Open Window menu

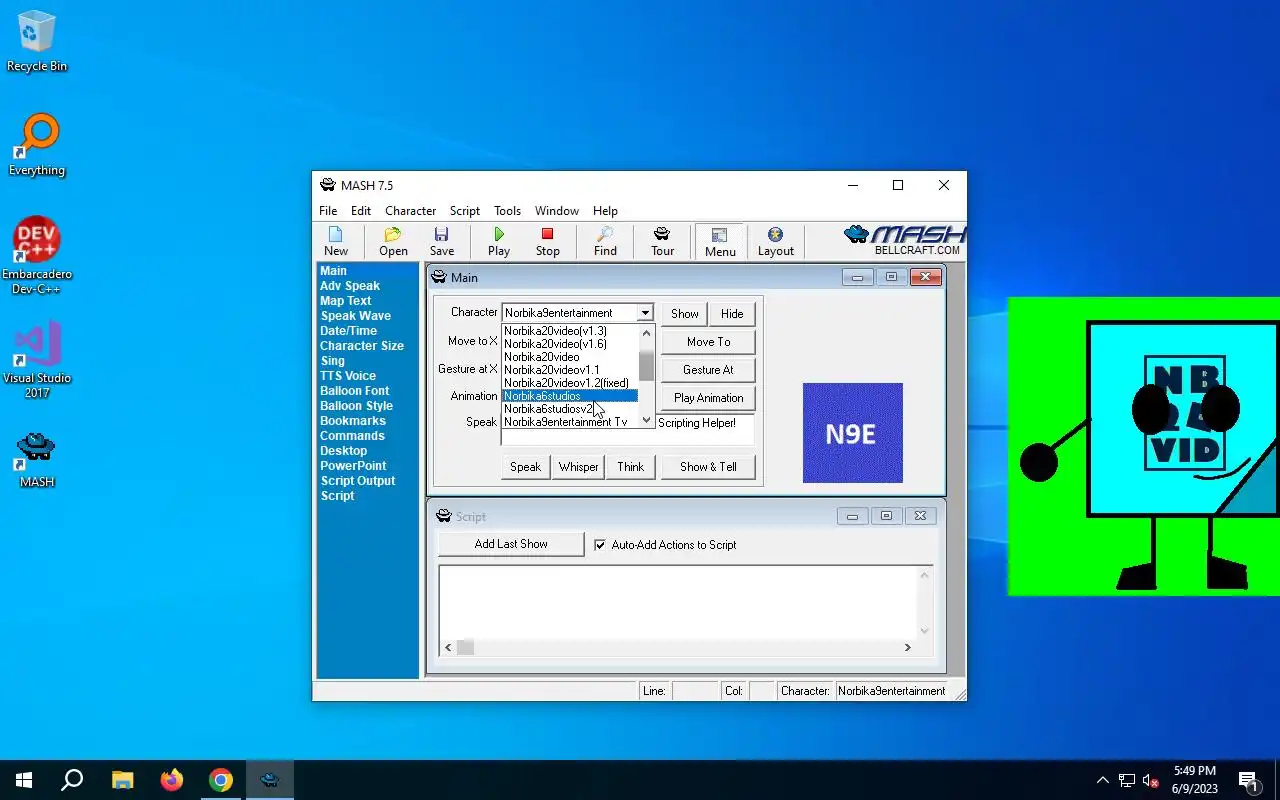(556, 211)
